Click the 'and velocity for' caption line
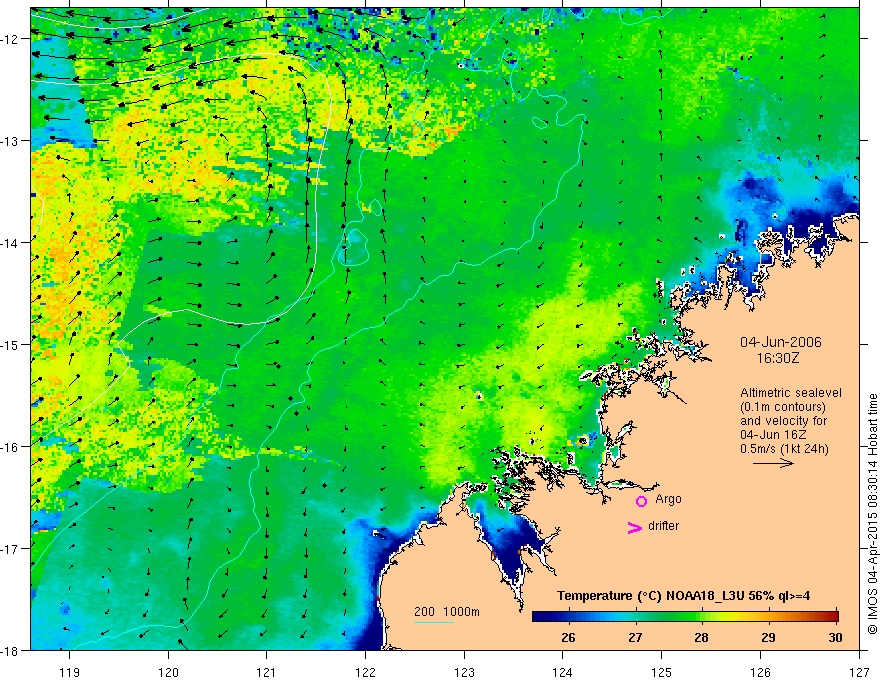Image resolution: width=880 pixels, height=680 pixels. point(783,421)
